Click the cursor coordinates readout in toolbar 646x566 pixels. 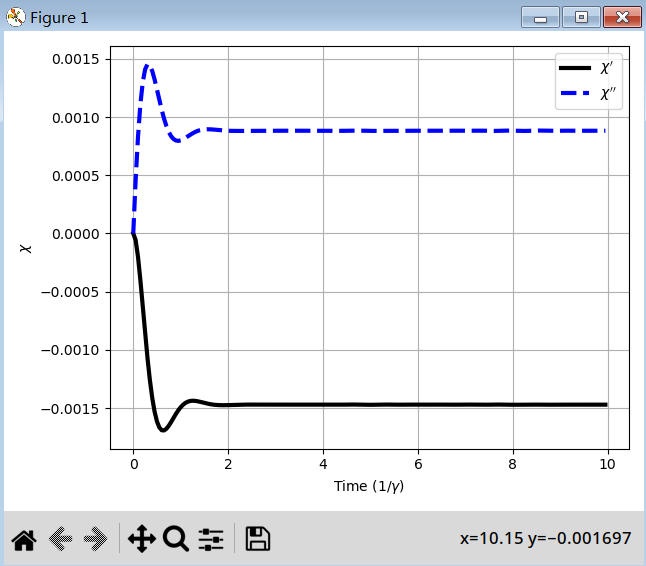(x=545, y=538)
